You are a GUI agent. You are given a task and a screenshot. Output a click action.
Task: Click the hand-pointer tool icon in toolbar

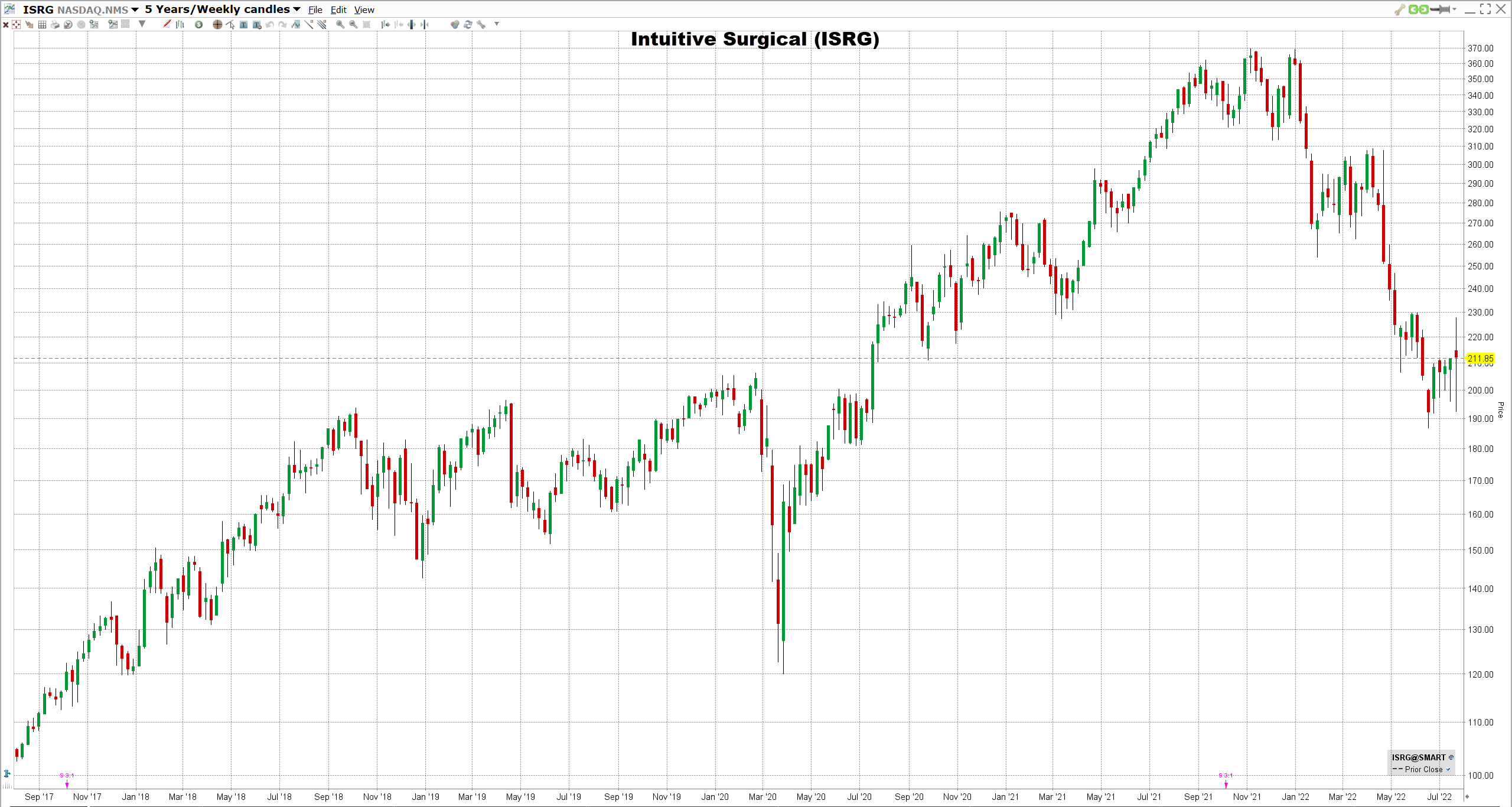click(x=29, y=25)
